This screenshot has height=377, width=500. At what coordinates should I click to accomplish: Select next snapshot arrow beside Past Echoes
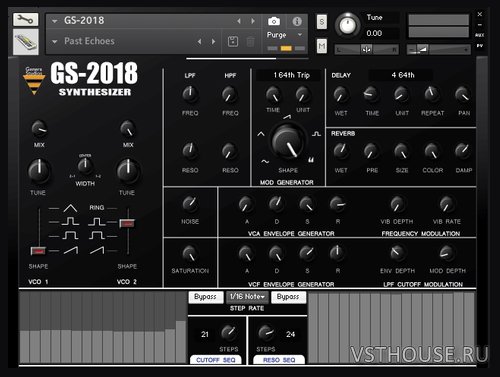pyautogui.click(x=213, y=42)
